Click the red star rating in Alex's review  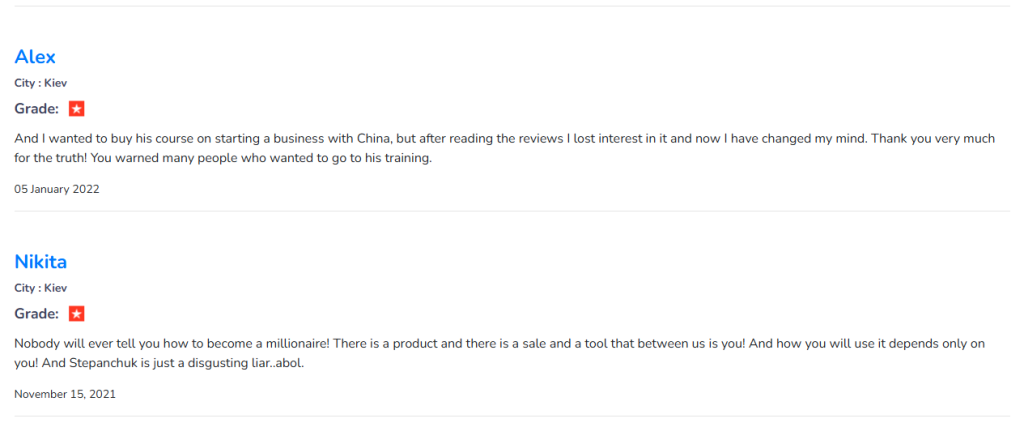76,109
